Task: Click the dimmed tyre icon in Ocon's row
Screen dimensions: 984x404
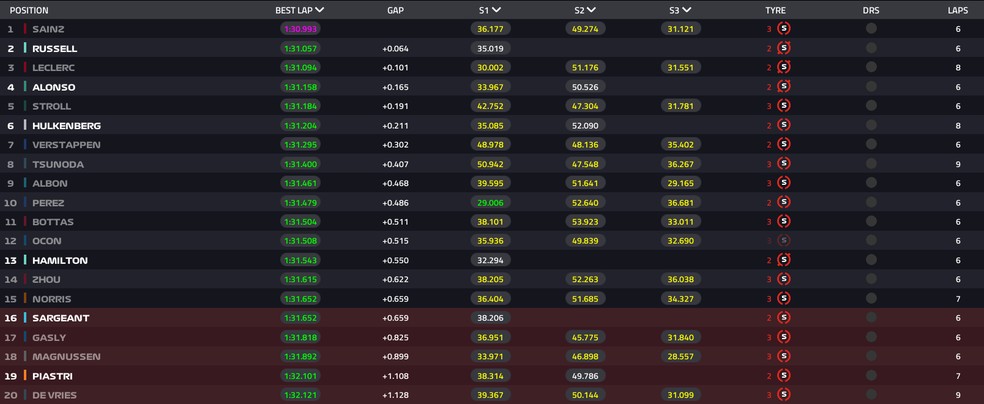Action: pyautogui.click(x=784, y=240)
